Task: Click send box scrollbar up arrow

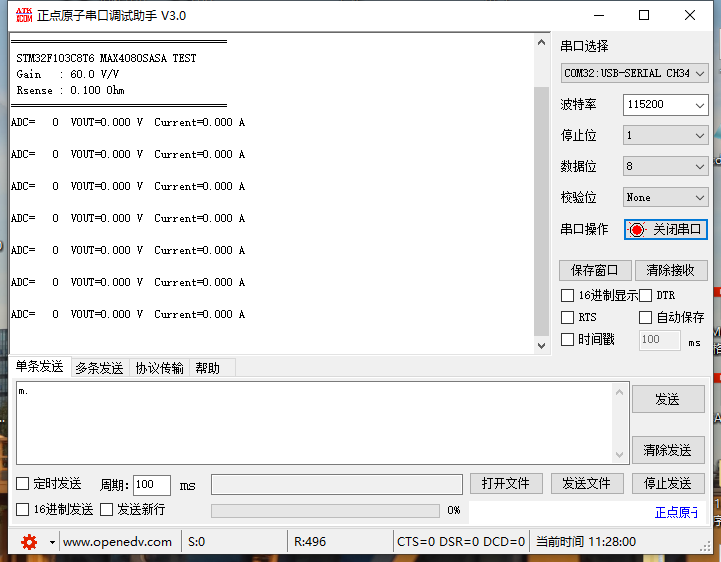Action: pos(619,392)
